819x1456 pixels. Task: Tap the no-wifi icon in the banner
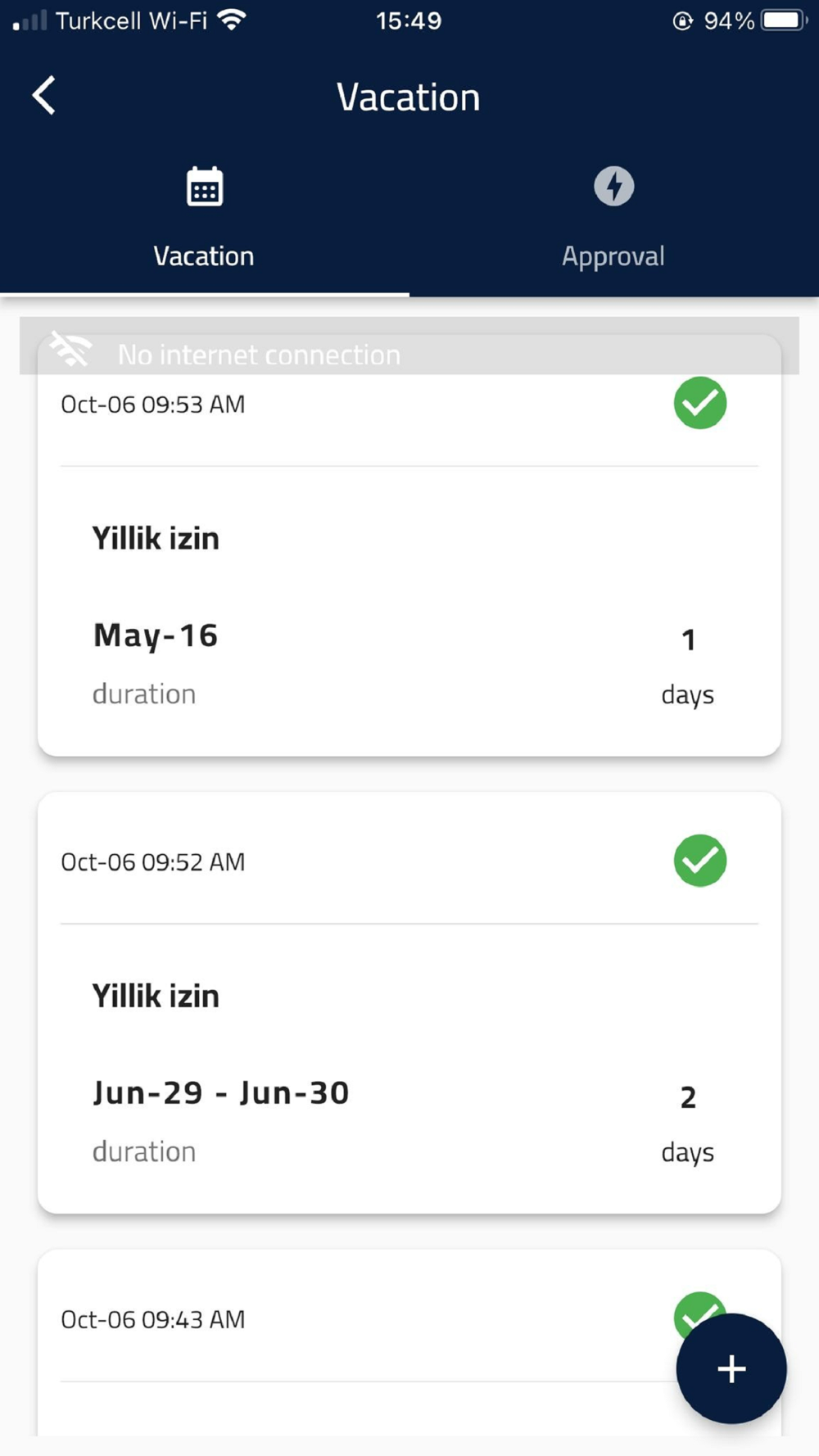pyautogui.click(x=71, y=350)
